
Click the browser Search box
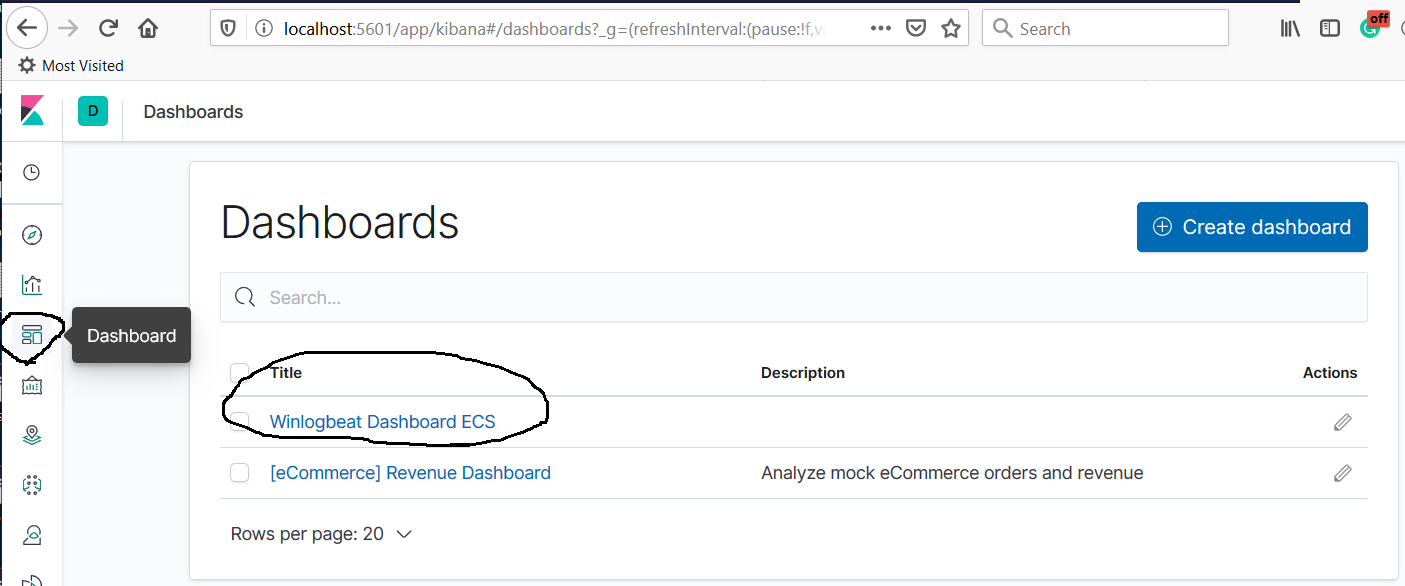point(1105,28)
